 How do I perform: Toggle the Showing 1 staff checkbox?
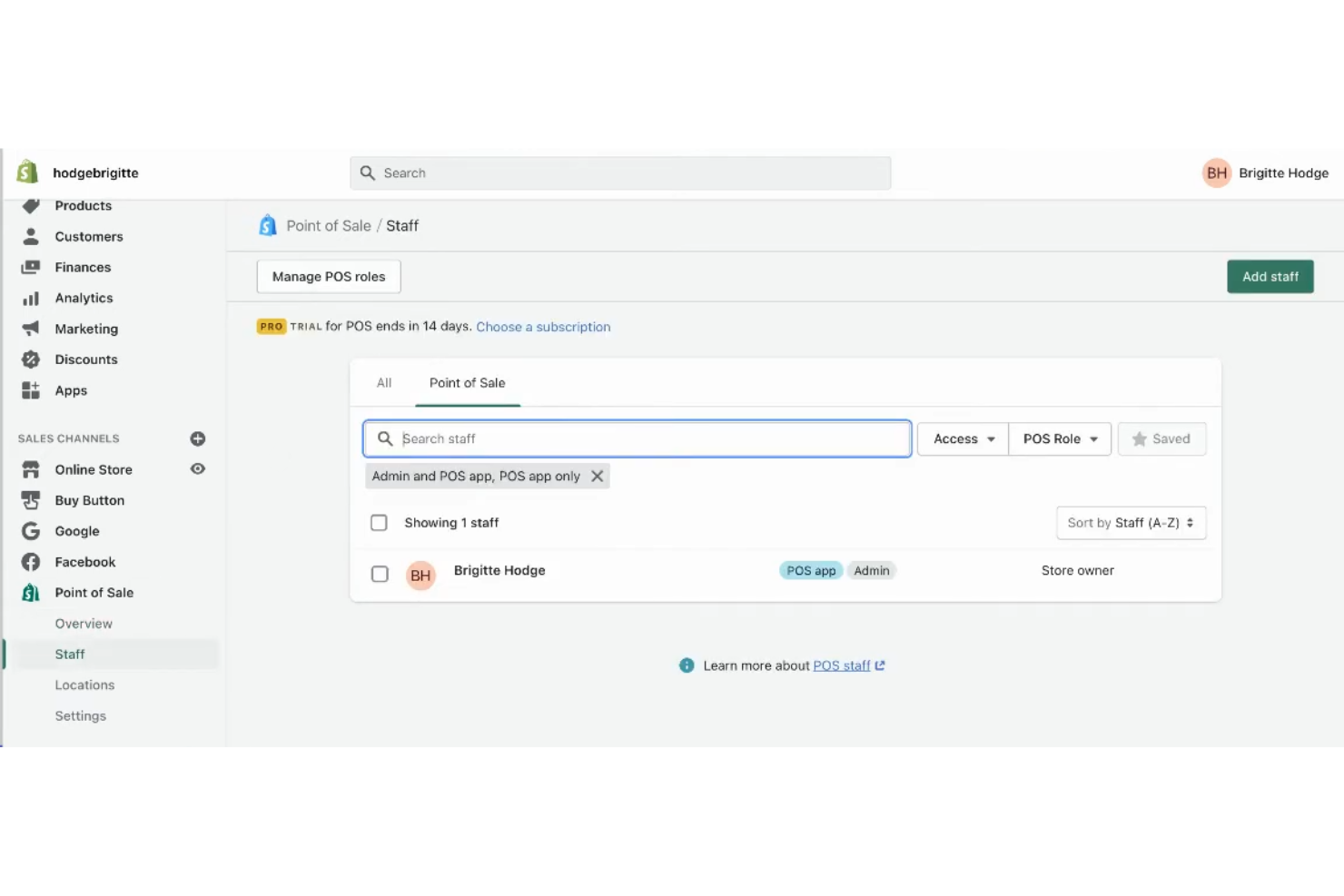pos(379,523)
